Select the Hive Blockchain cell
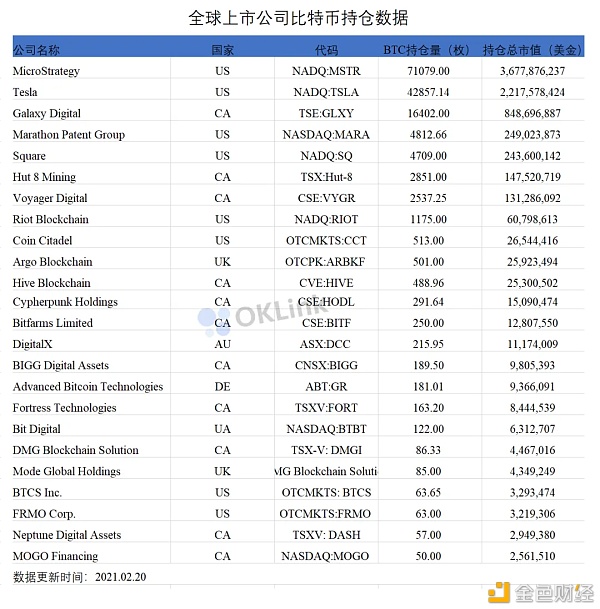 [52, 283]
